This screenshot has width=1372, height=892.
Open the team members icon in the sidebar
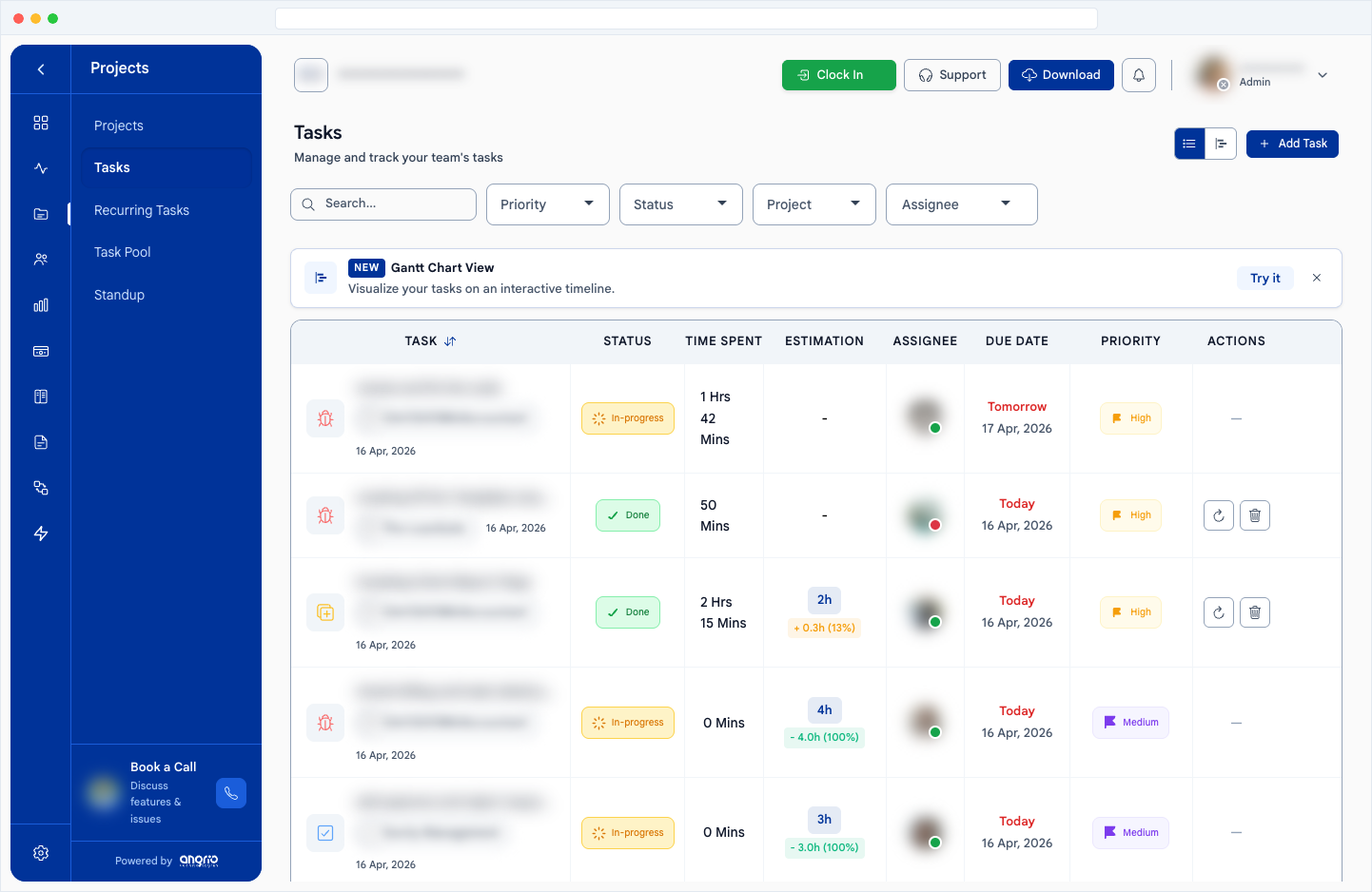click(40, 259)
